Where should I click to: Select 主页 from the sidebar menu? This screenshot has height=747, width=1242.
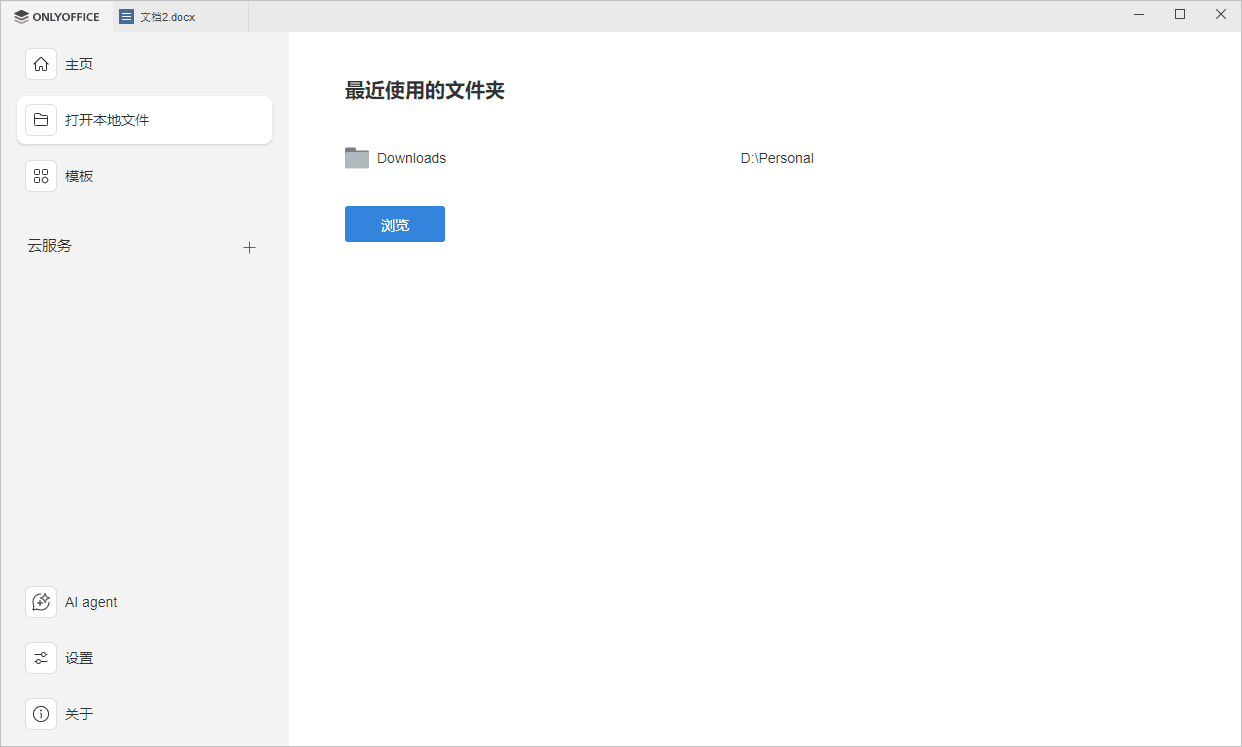(x=79, y=63)
